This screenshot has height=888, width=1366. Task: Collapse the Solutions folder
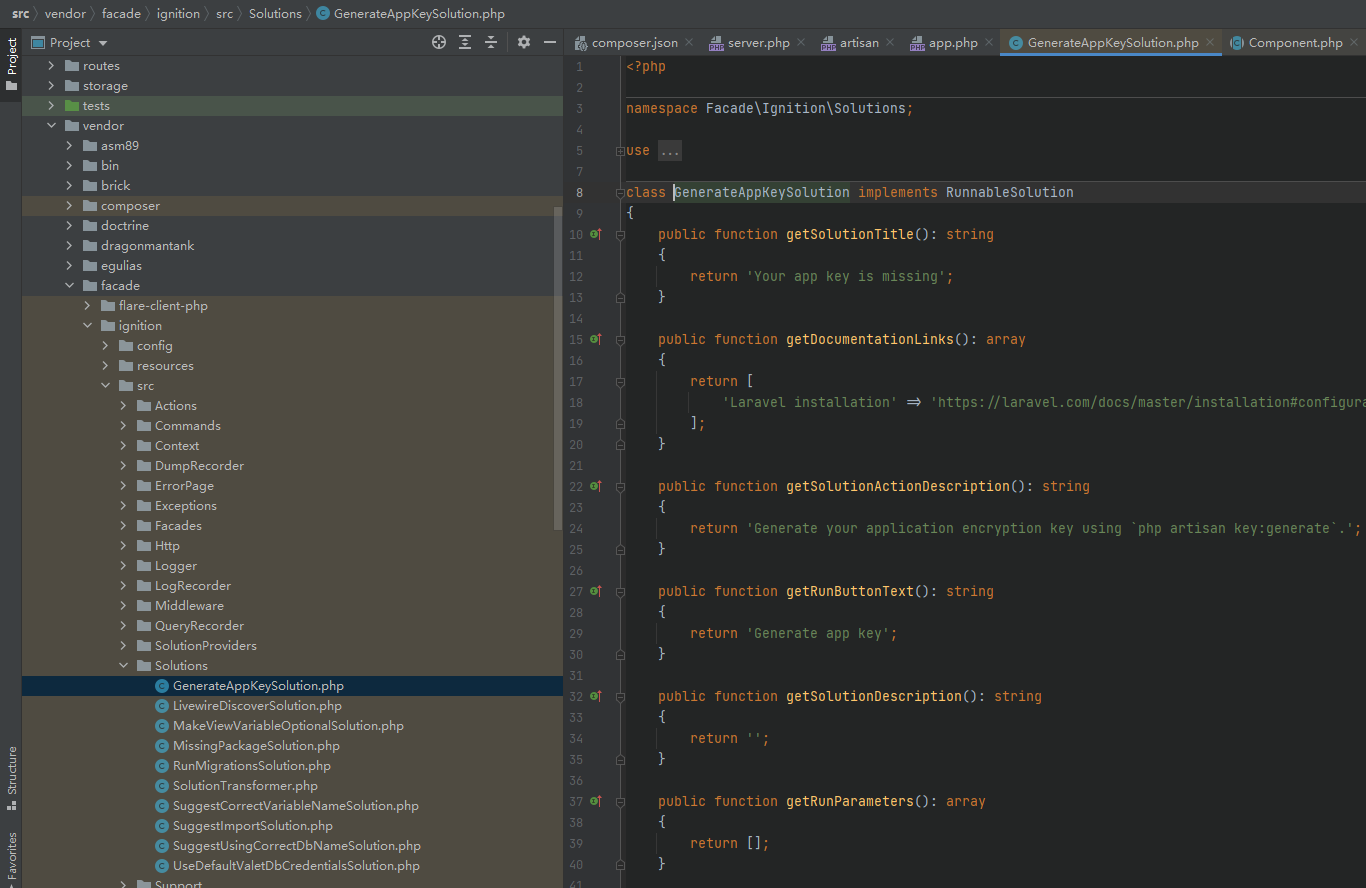pyautogui.click(x=123, y=666)
